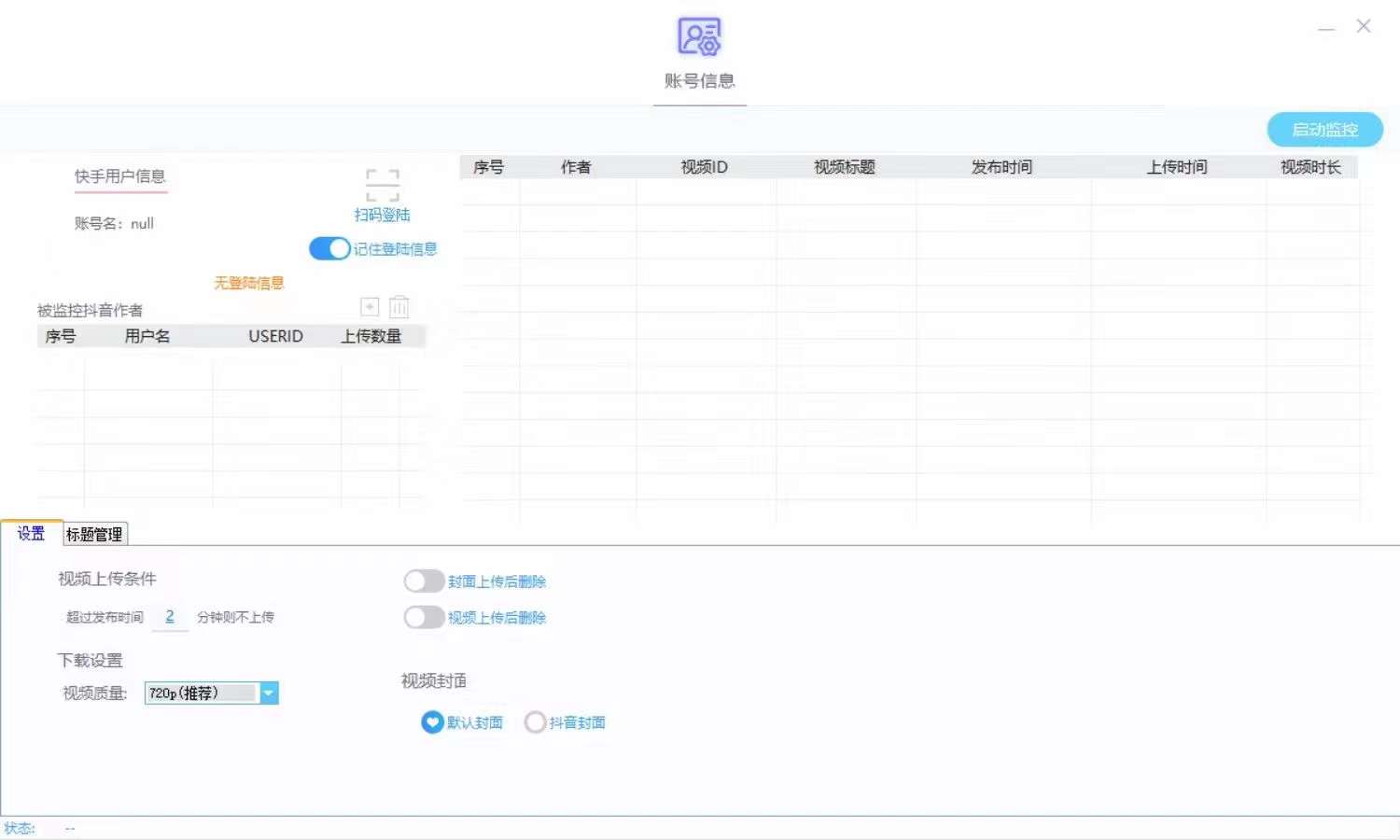This screenshot has height=840, width=1400.
Task: Click the 视频时长 column header
Action: [x=1310, y=167]
